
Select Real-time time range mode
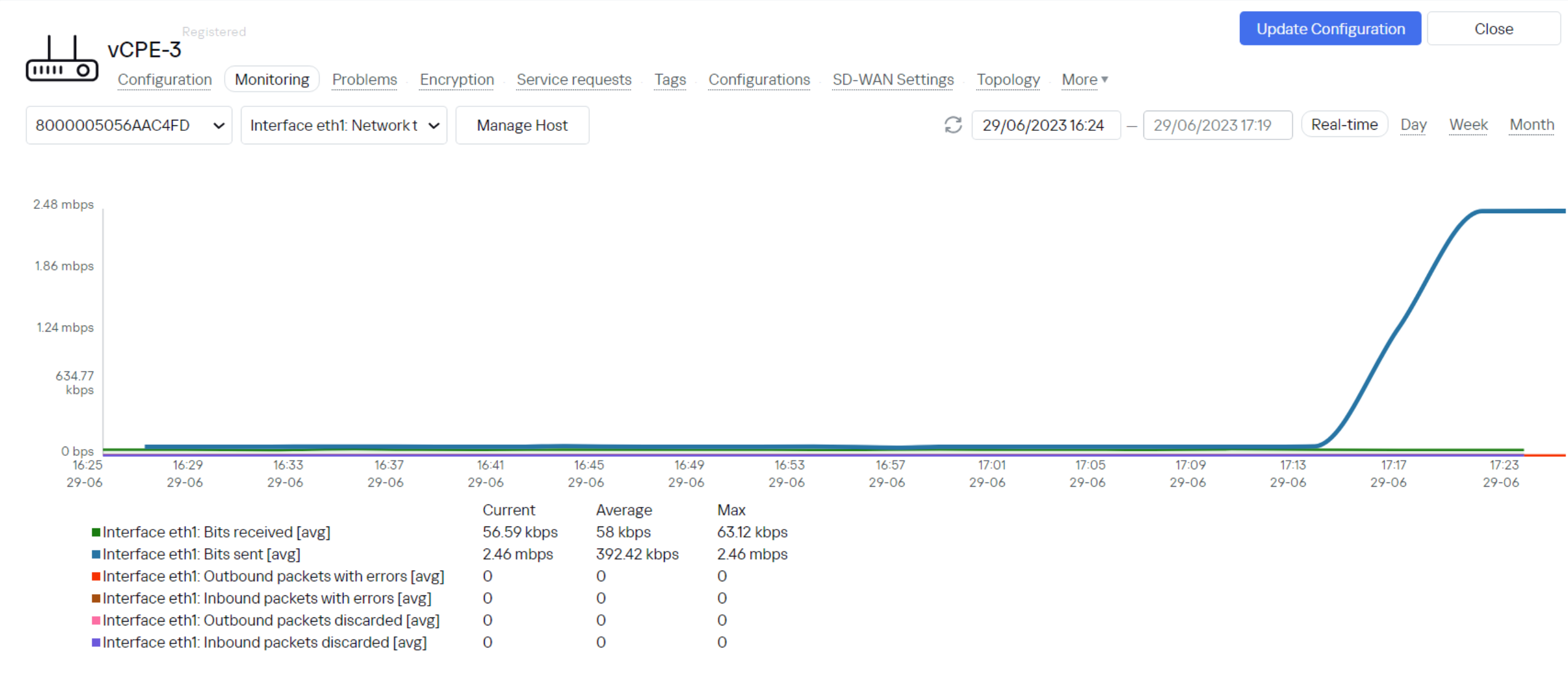(1344, 125)
